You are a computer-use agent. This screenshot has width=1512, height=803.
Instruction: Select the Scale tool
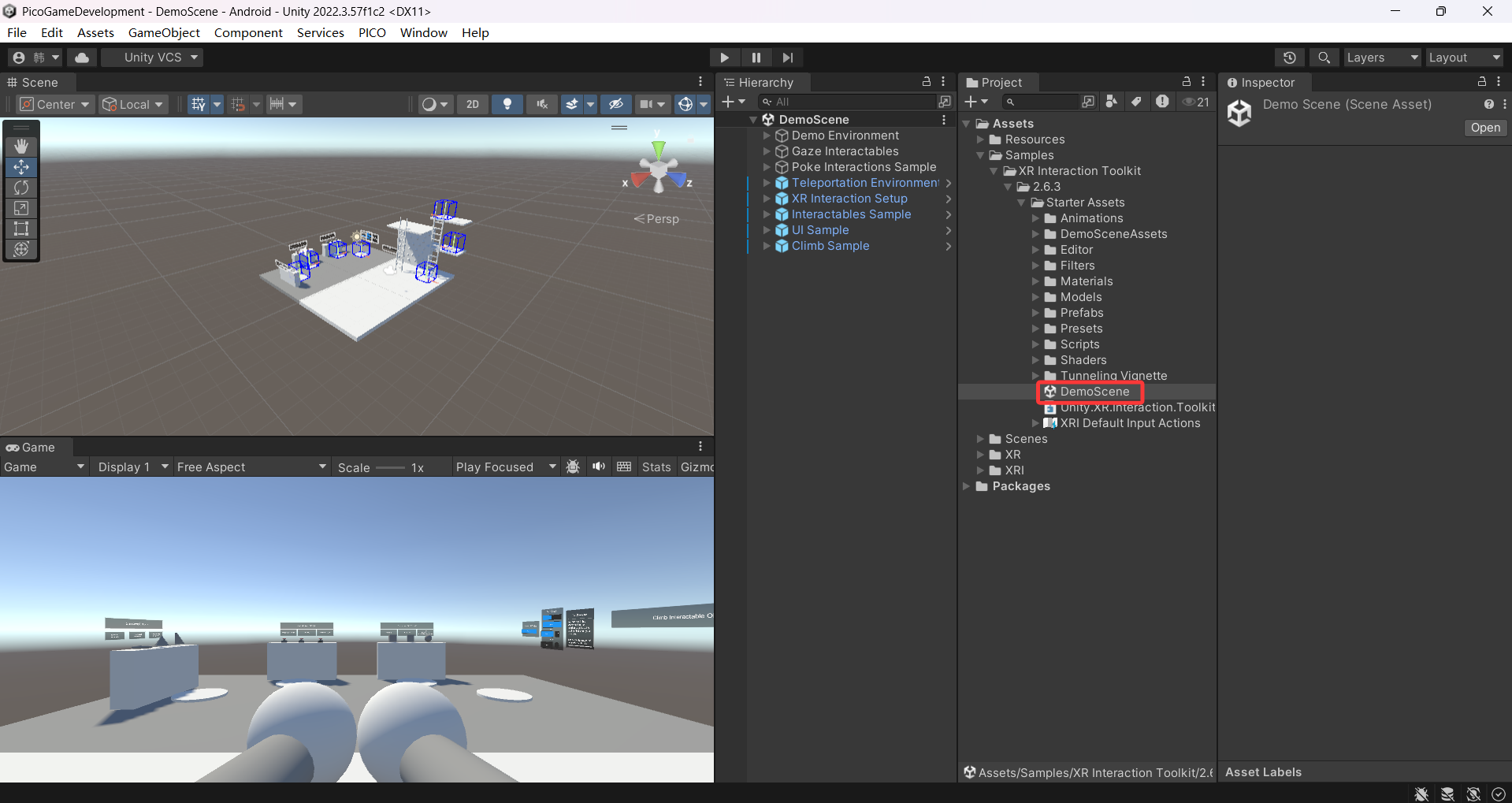coord(21,208)
